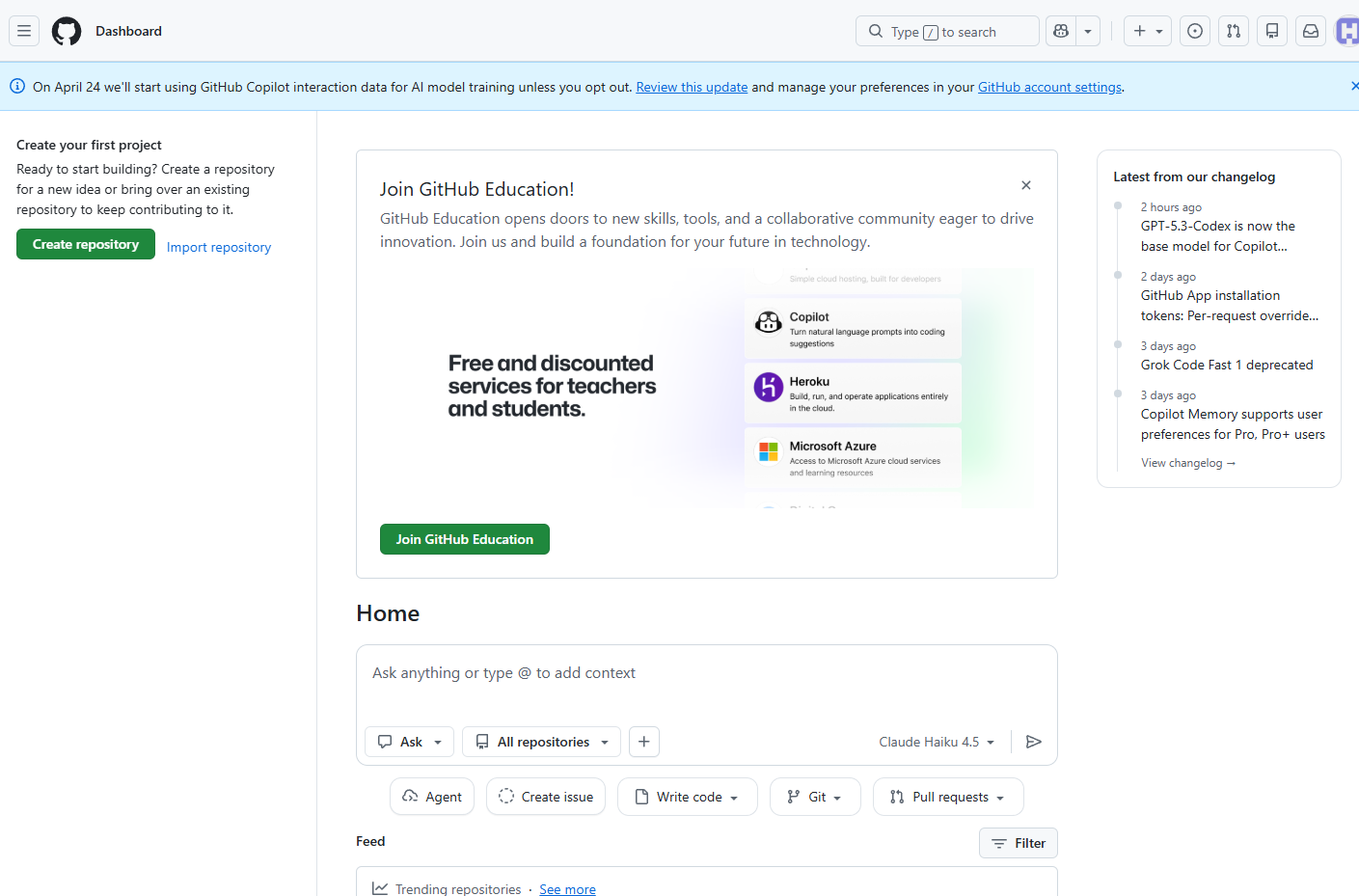
Task: Select the Create issue quick action
Action: tap(546, 797)
